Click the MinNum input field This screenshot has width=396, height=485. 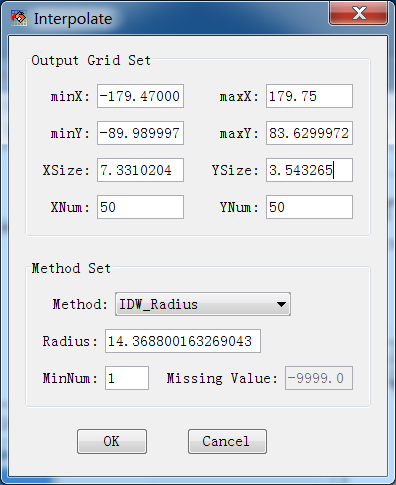[127, 378]
